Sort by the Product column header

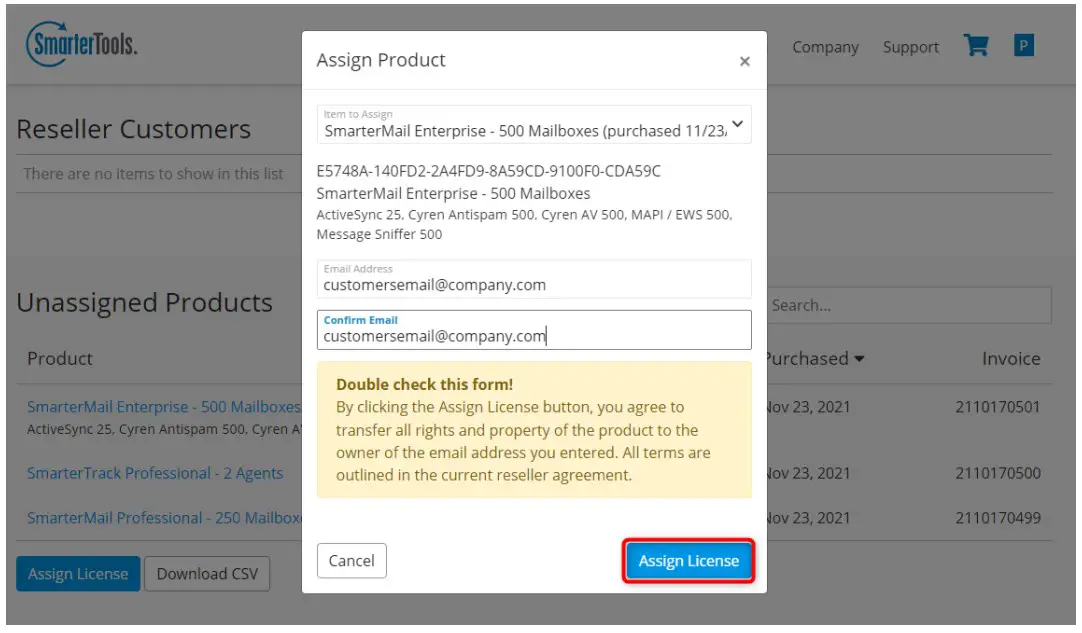tap(60, 359)
